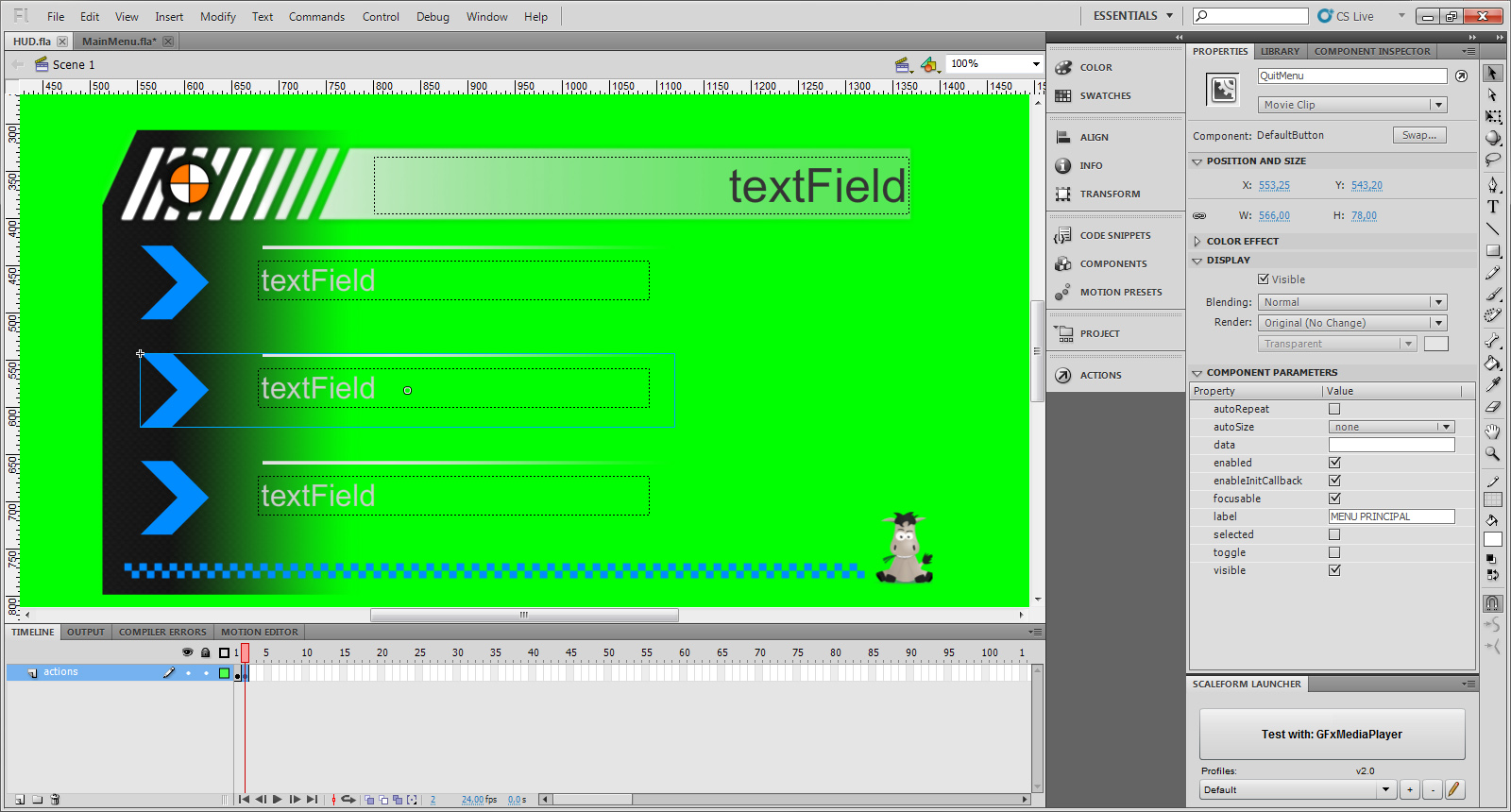Open the Code Snippets panel

pos(1114,235)
